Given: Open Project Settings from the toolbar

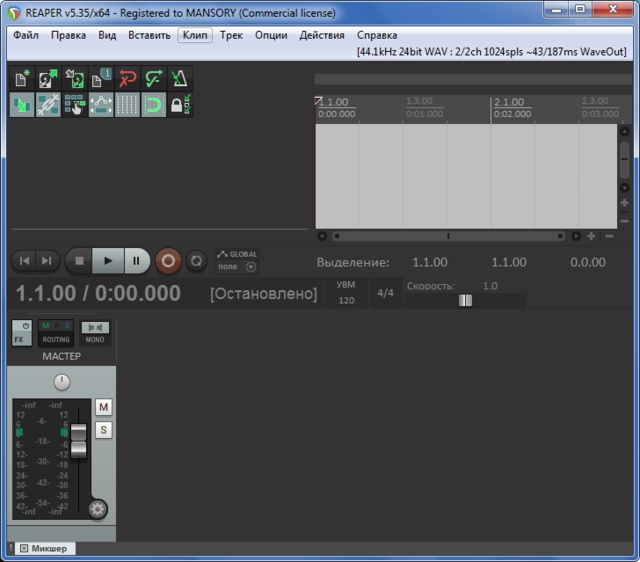Looking at the screenshot, I should pyautogui.click(x=100, y=79).
